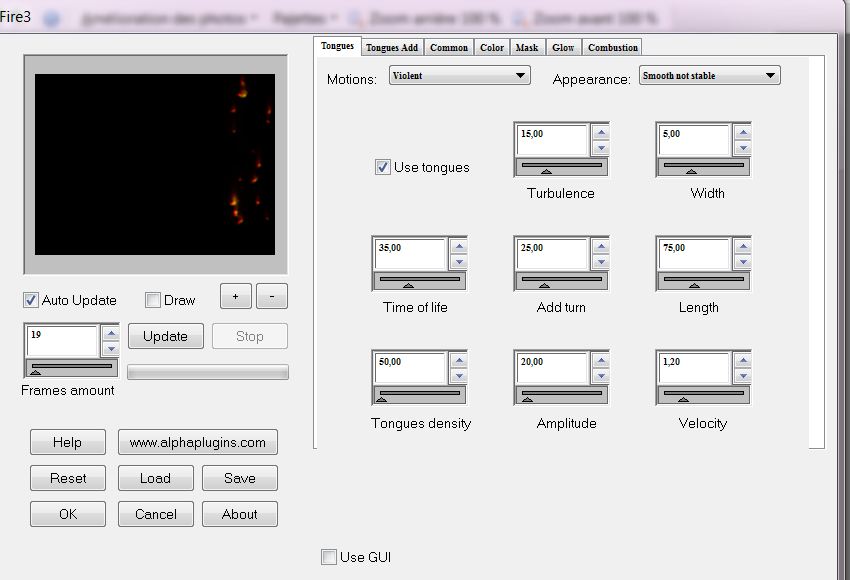Screen dimensions: 850x580
Task: Open the Glow tab
Action: (563, 48)
